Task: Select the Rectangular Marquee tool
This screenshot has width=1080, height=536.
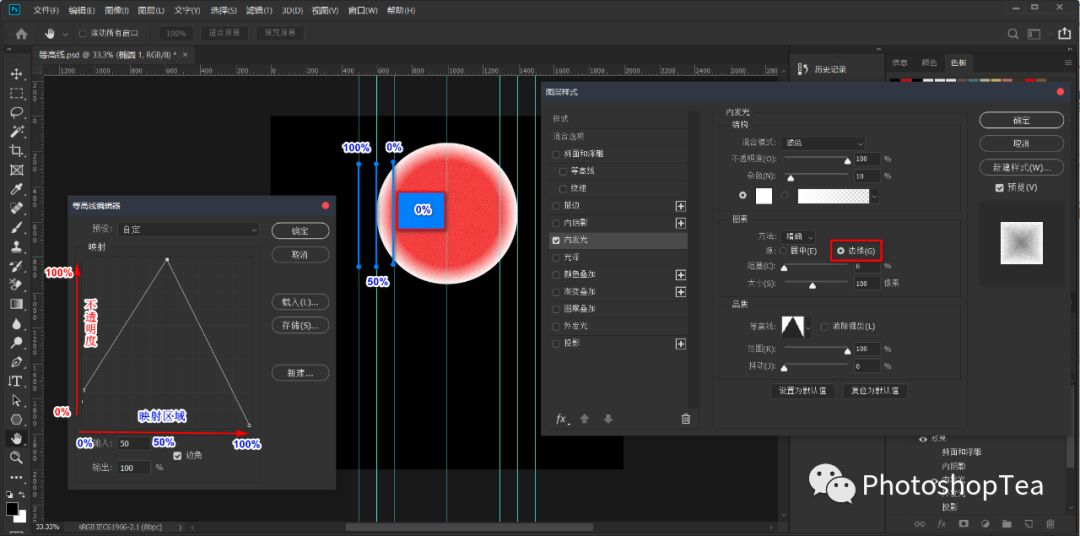Action: point(17,94)
